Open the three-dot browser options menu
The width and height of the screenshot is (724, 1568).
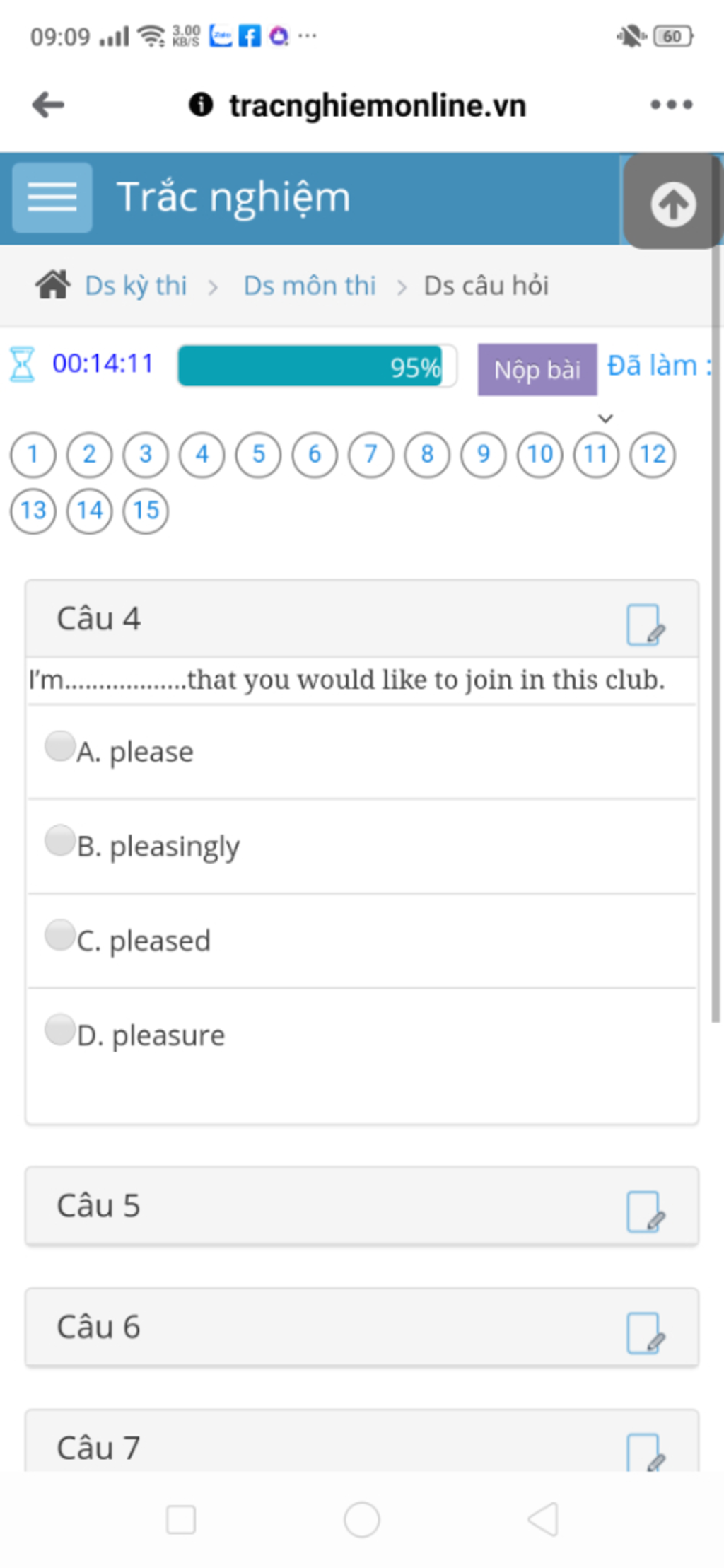point(671,105)
